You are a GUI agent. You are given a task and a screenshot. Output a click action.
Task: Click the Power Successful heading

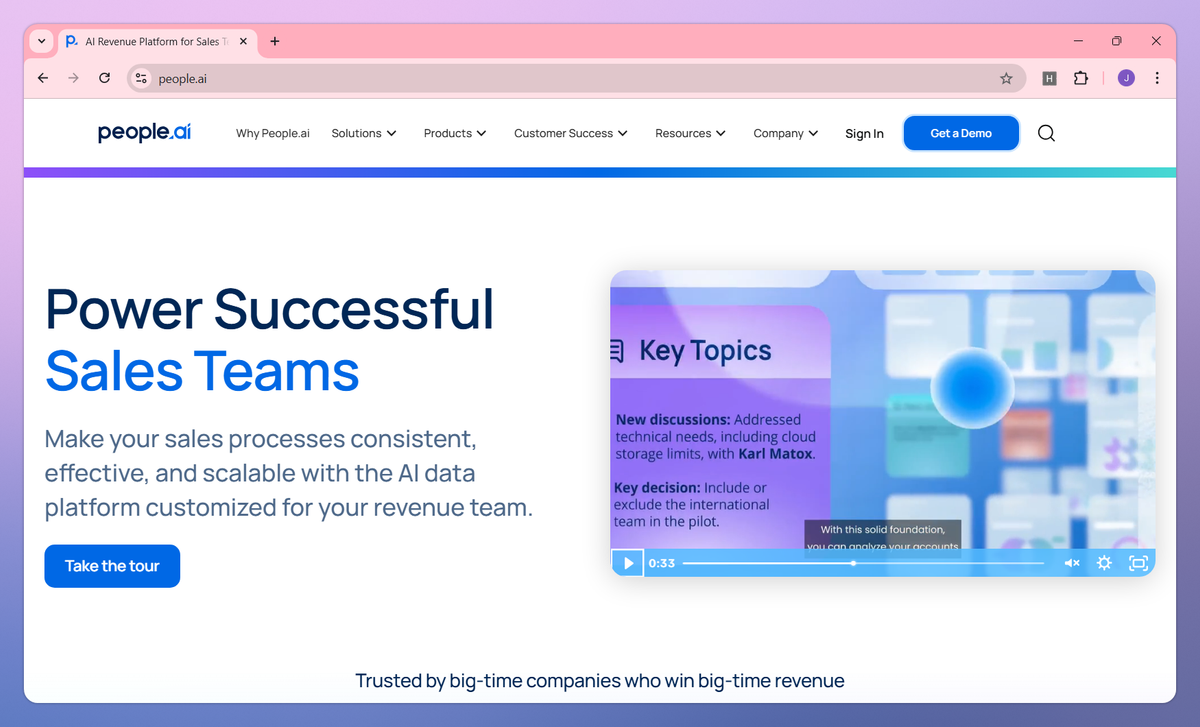tap(270, 309)
